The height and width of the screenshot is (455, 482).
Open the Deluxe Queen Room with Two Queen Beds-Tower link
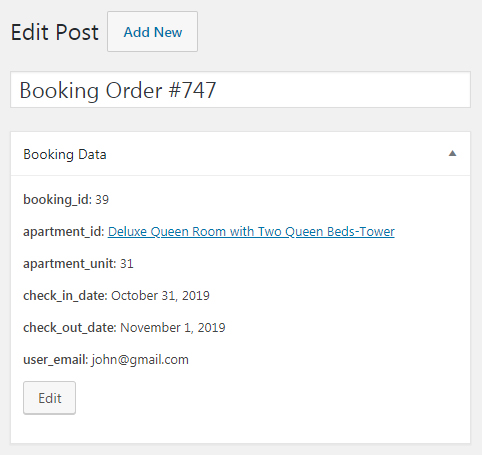tap(251, 231)
